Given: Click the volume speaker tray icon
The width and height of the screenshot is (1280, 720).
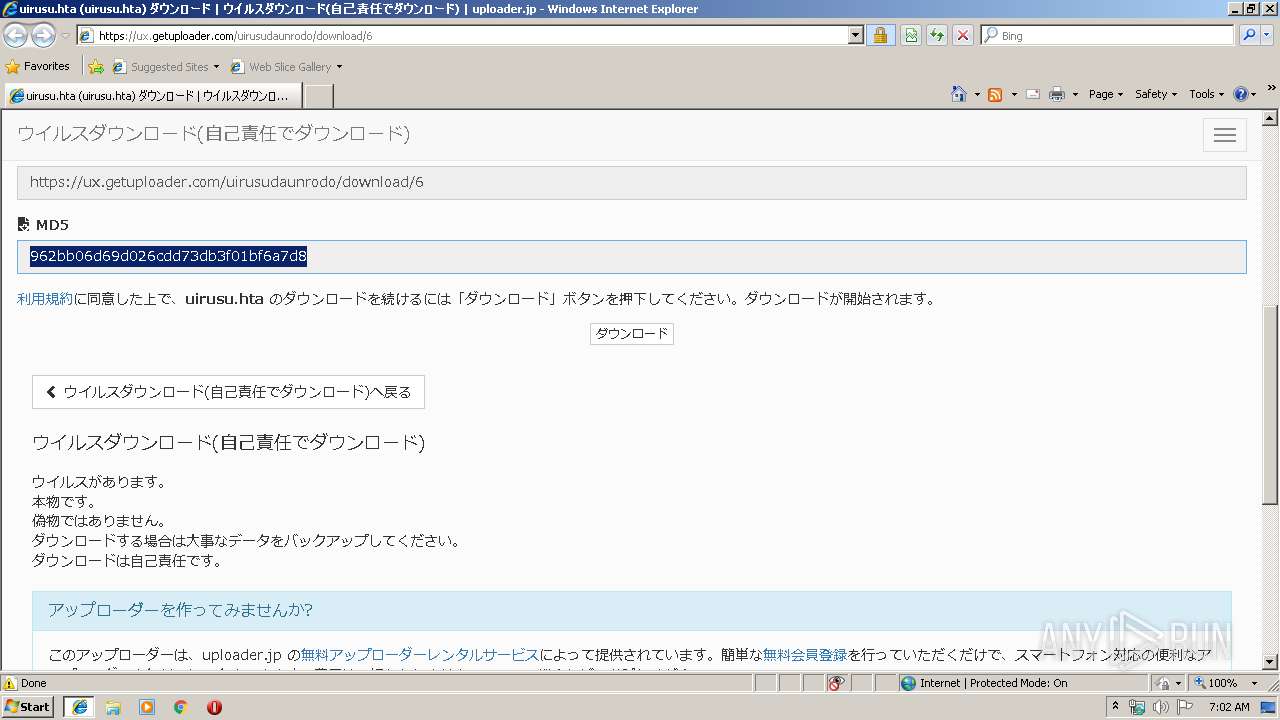Looking at the screenshot, I should (x=1160, y=707).
